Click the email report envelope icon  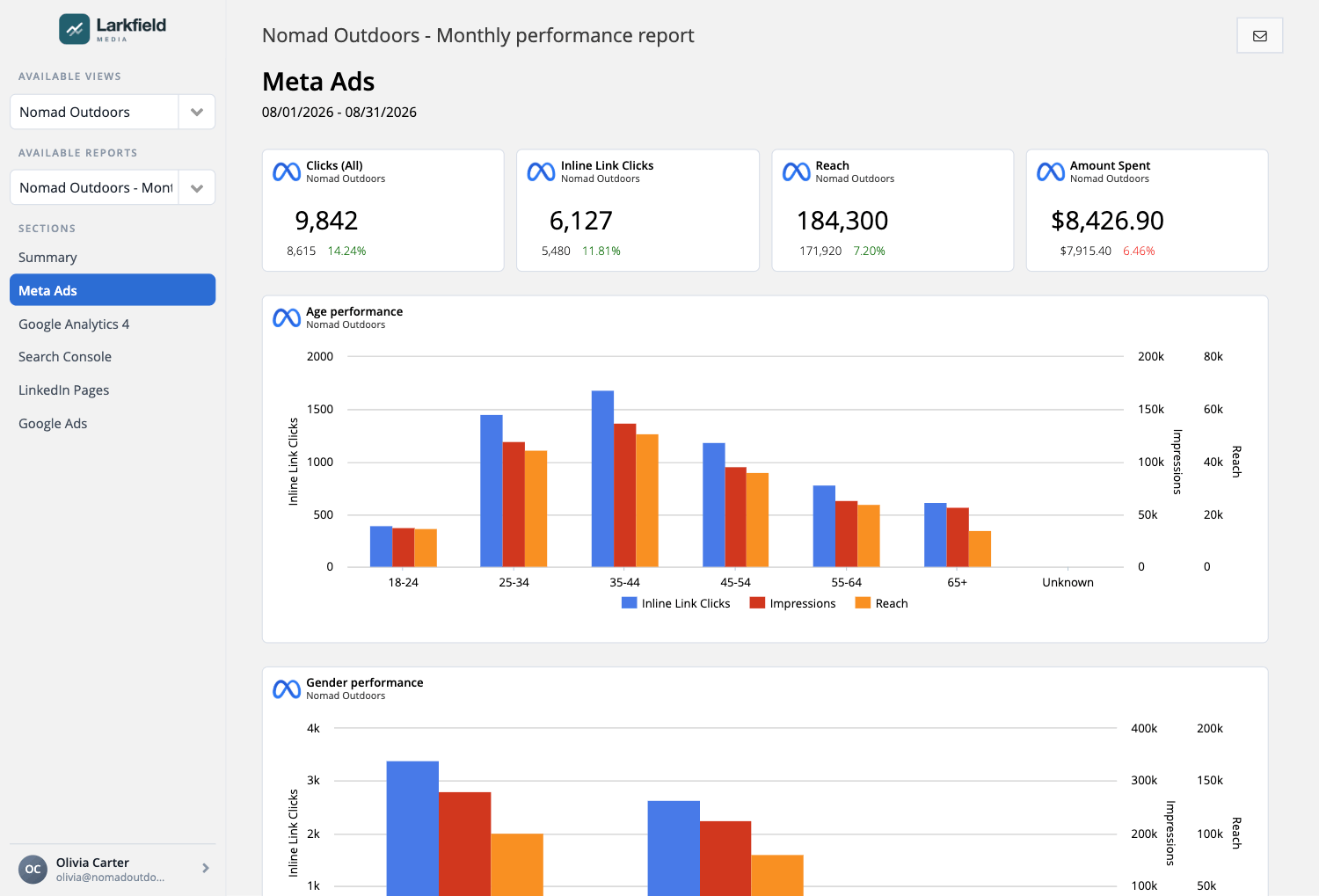tap(1259, 36)
